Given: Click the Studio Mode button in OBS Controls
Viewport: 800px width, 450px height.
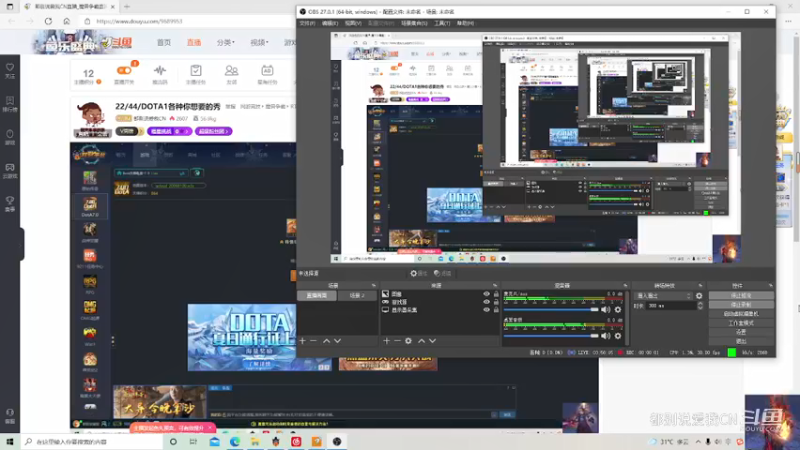Looking at the screenshot, I should coord(741,323).
